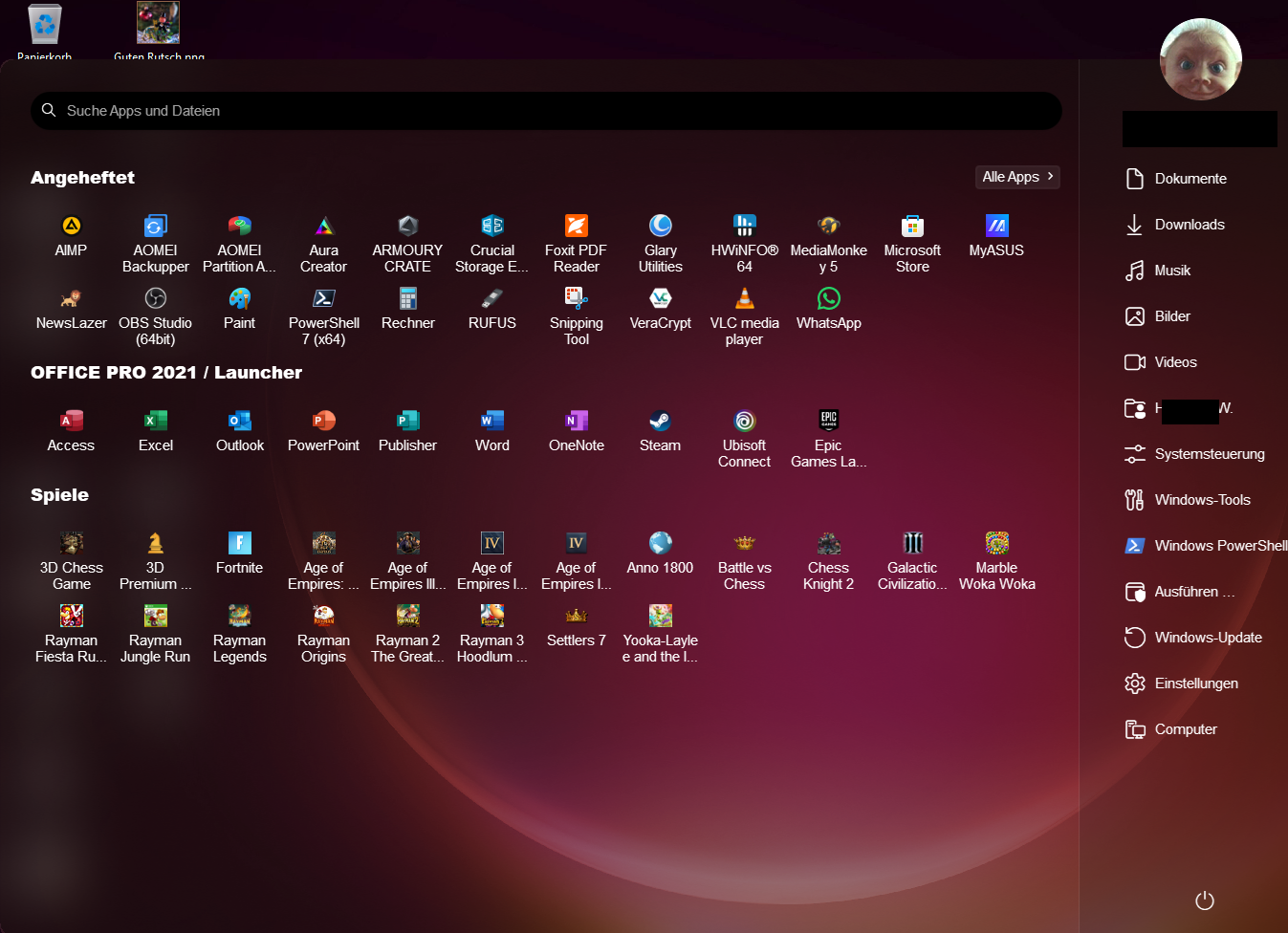This screenshot has width=1288, height=933.
Task: Launch Rayman Jungle Run
Action: (x=155, y=634)
